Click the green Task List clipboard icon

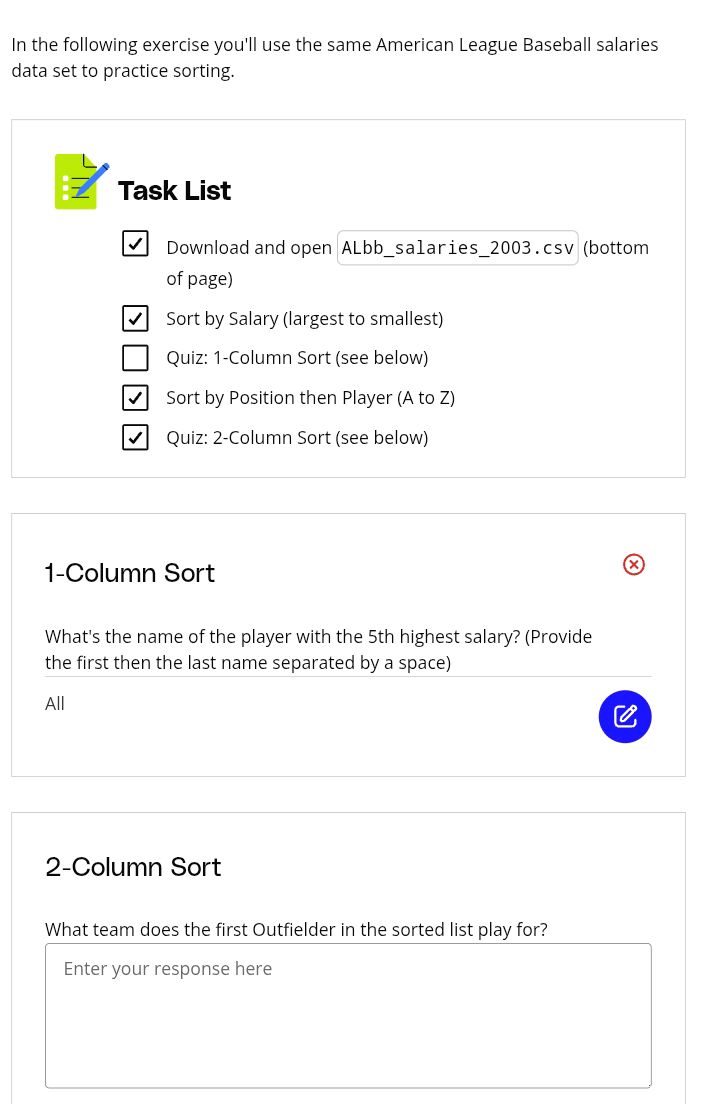point(81,181)
